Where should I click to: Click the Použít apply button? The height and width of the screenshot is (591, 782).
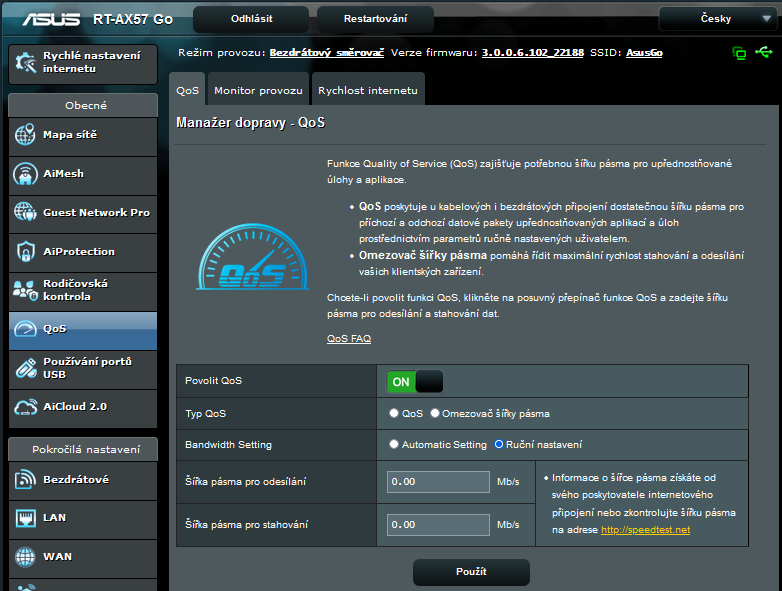coord(471,571)
